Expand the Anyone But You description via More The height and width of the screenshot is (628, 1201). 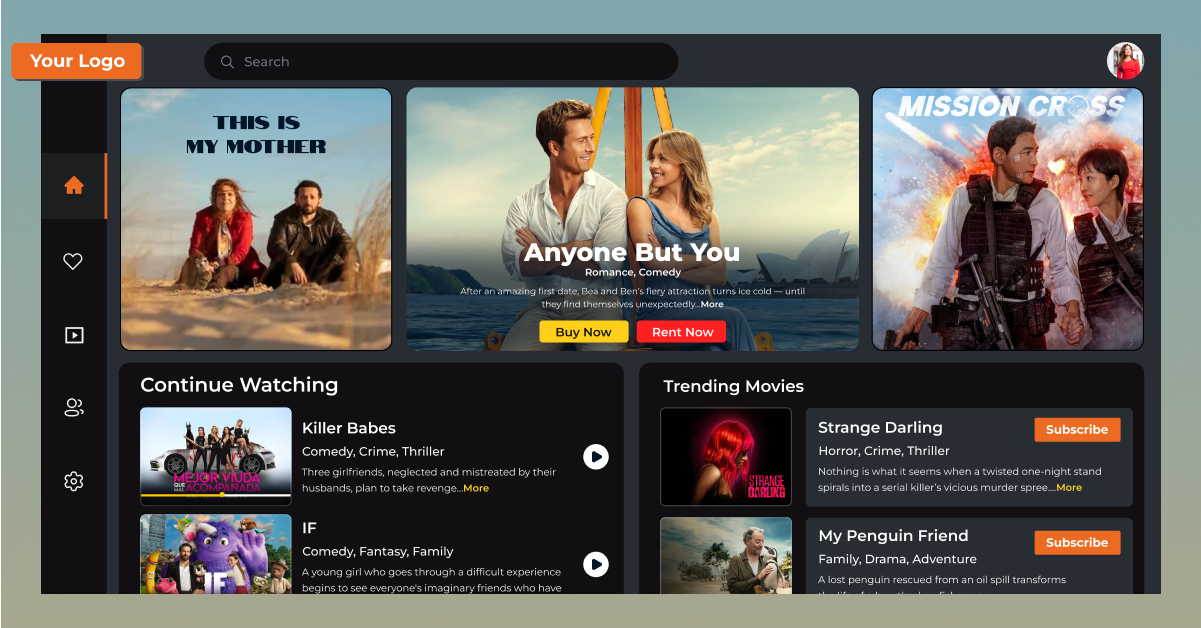tap(711, 303)
